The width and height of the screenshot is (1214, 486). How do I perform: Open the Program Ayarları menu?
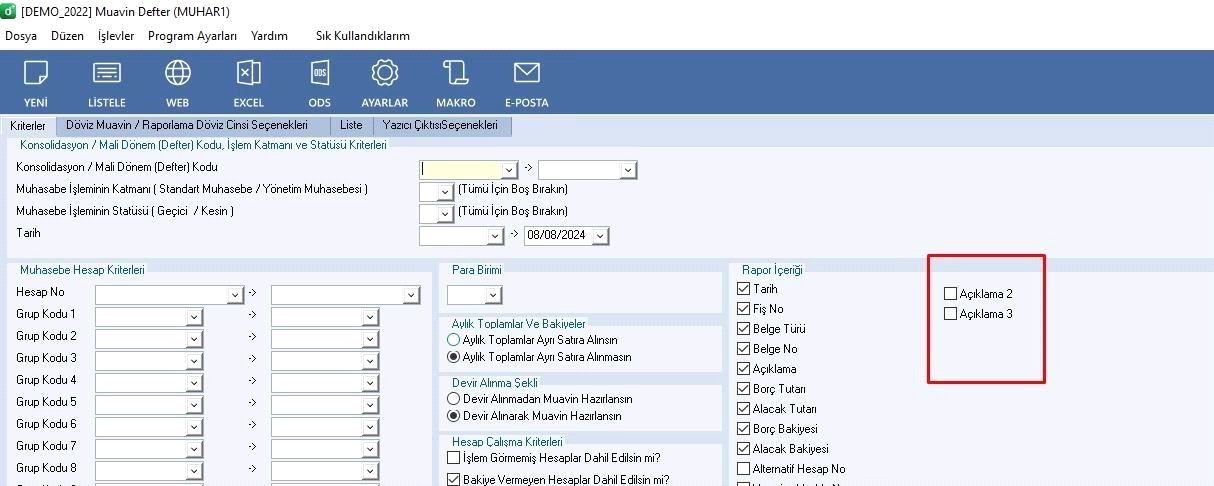click(192, 36)
